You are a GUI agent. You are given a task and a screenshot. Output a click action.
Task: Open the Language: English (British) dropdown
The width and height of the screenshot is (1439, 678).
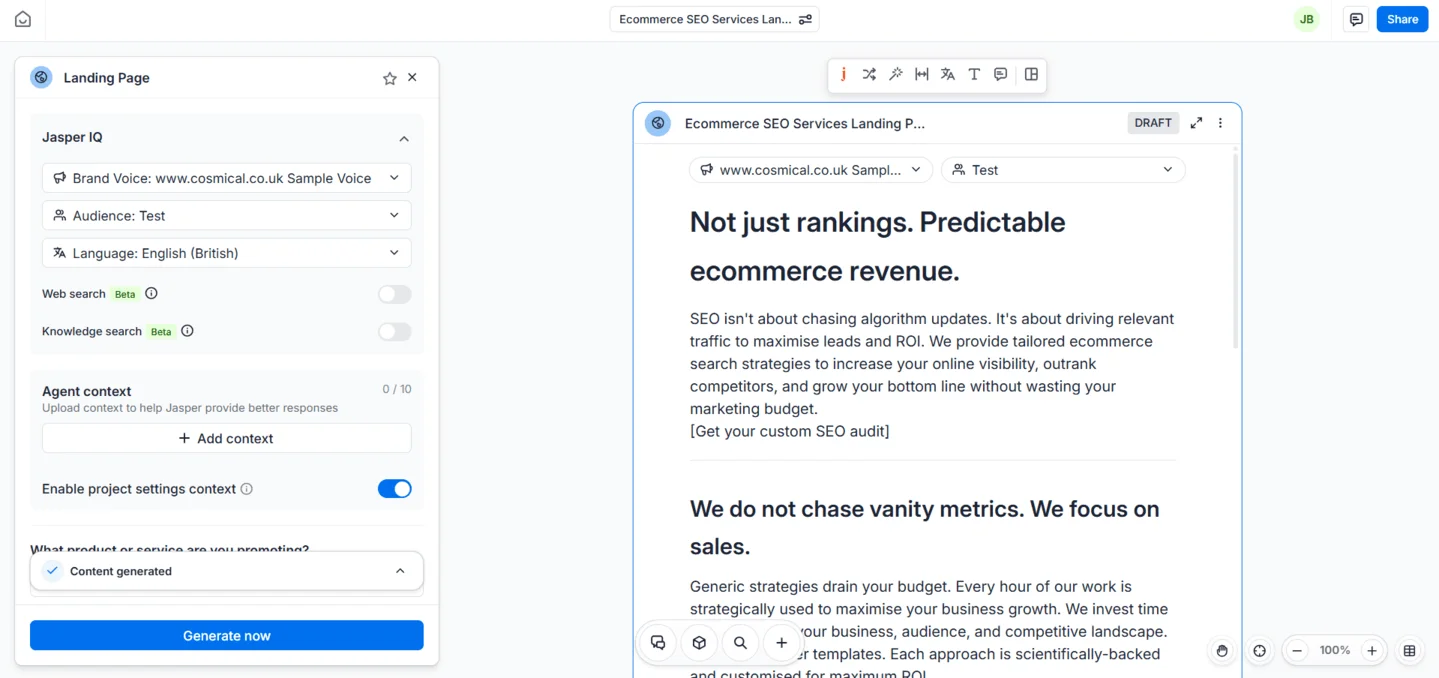tap(226, 253)
